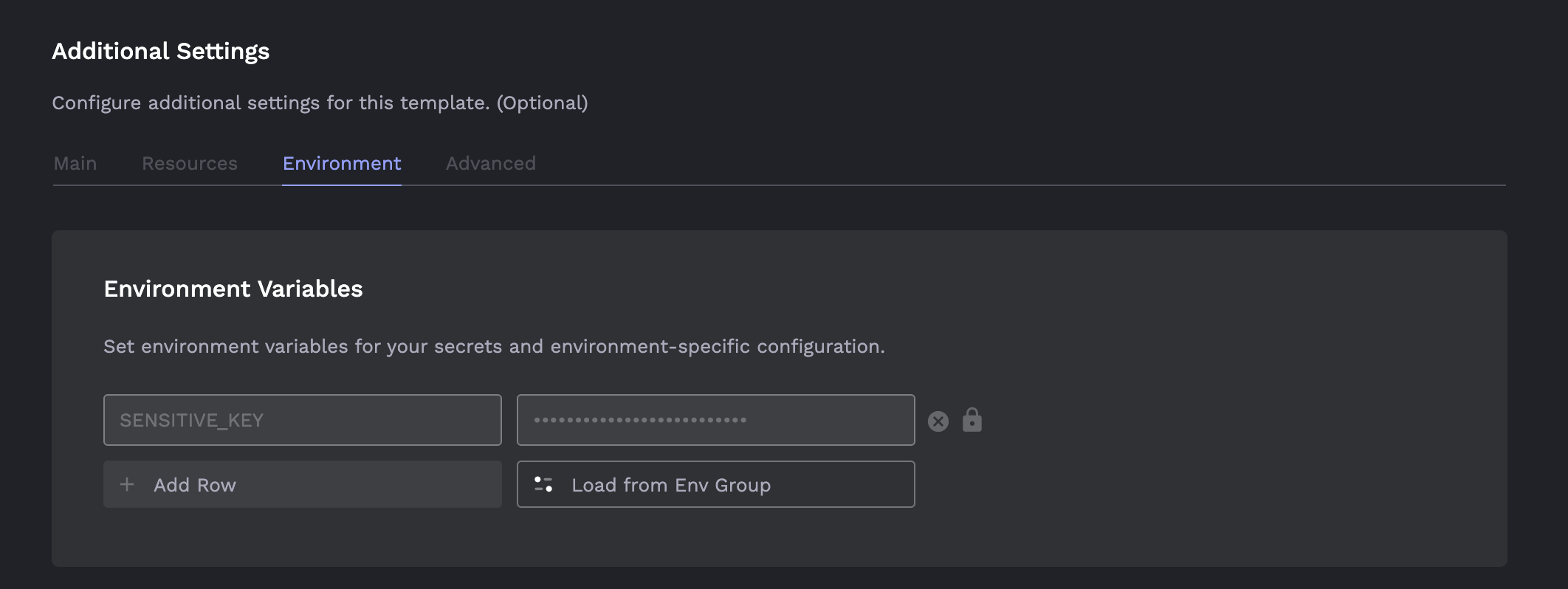Image resolution: width=1568 pixels, height=589 pixels.
Task: Click the Environment Variables heading
Action: pos(233,289)
